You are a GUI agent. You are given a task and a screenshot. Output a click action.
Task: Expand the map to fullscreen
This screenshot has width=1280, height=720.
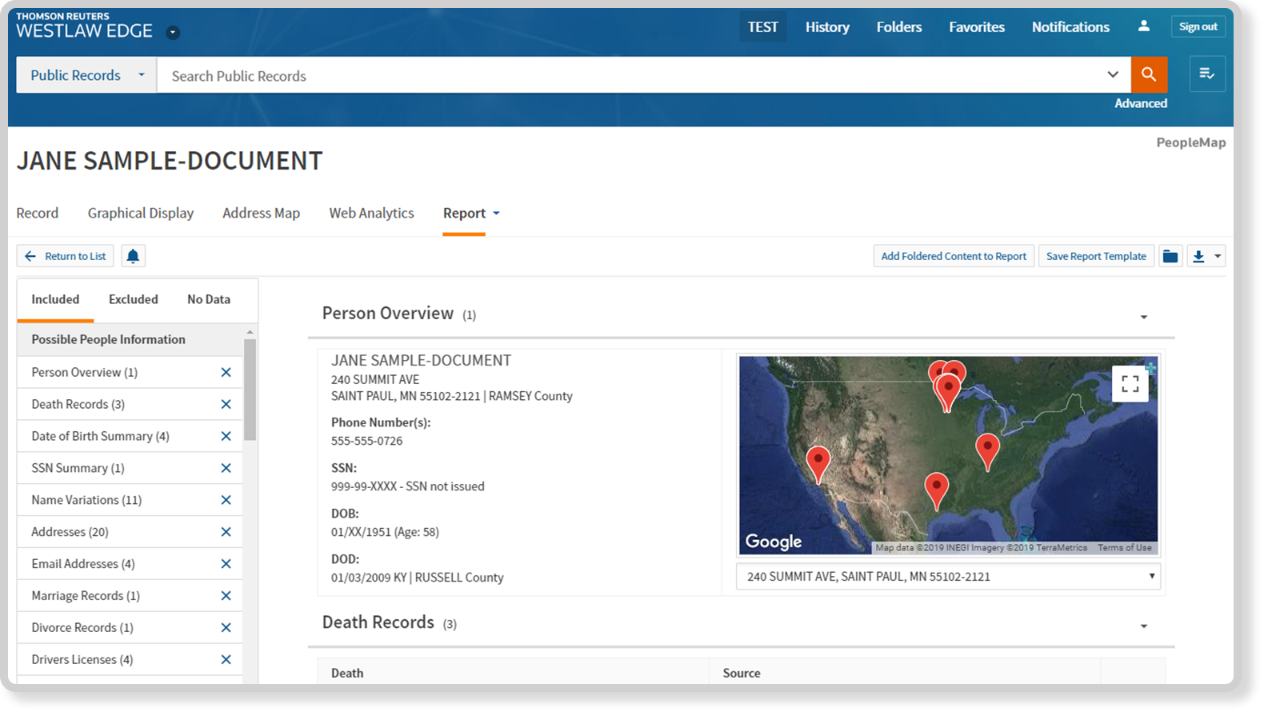(x=1130, y=384)
